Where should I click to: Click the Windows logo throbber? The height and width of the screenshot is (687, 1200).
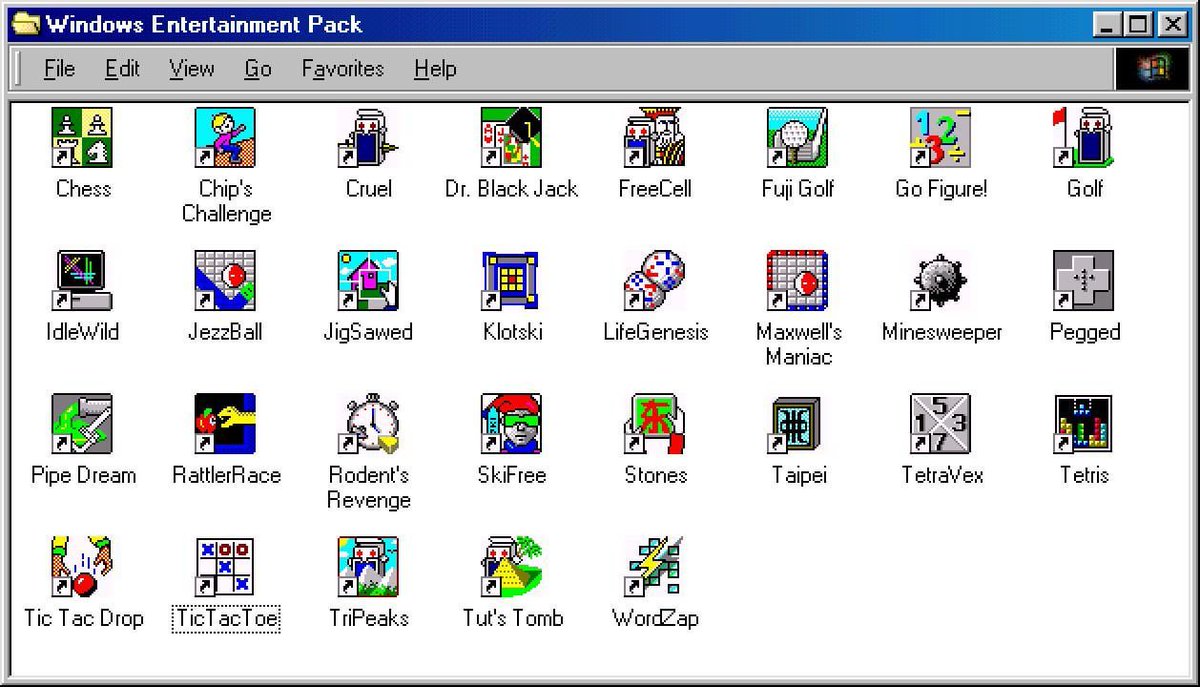1153,68
